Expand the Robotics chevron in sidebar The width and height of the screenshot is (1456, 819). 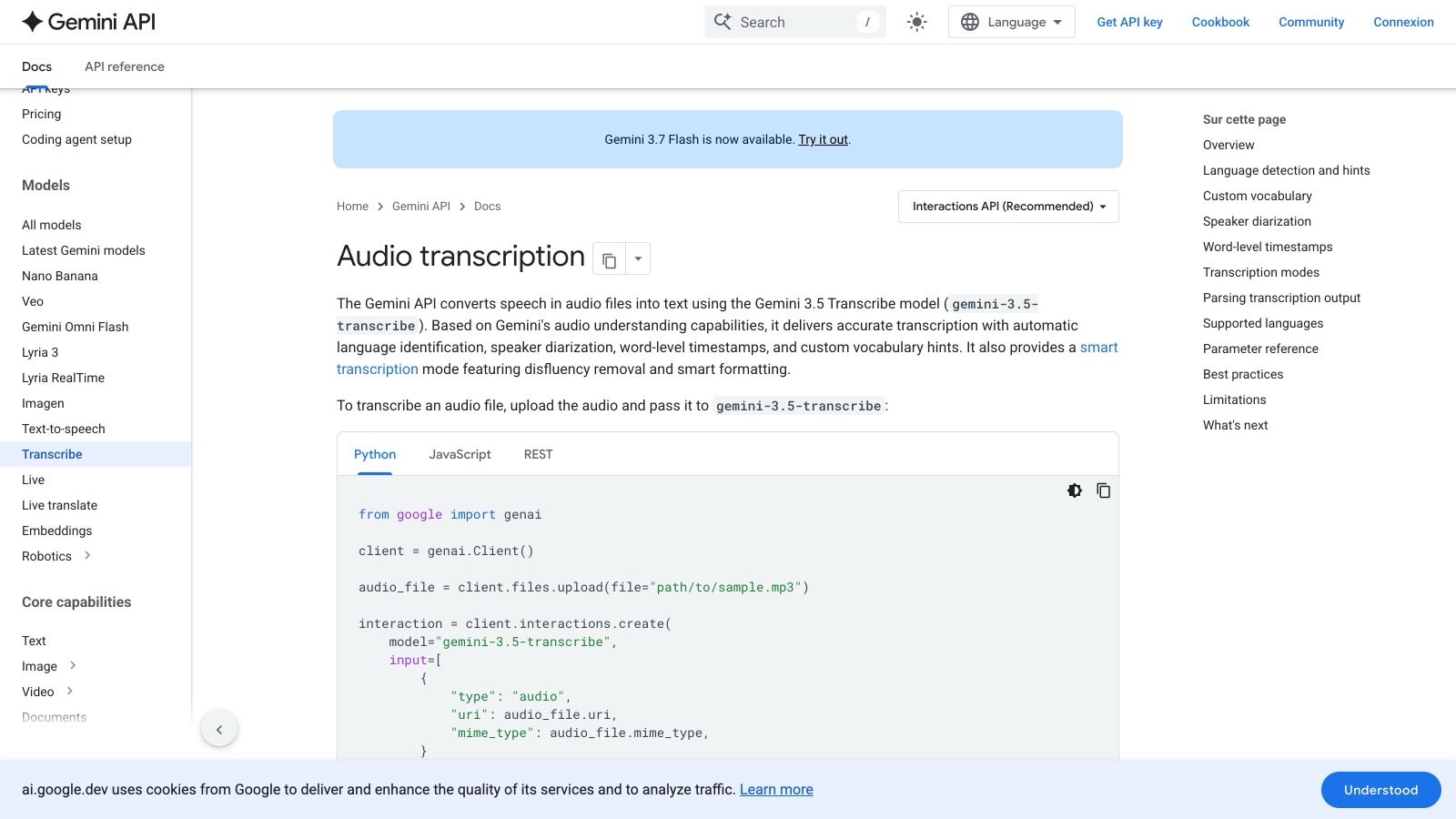pos(87,555)
